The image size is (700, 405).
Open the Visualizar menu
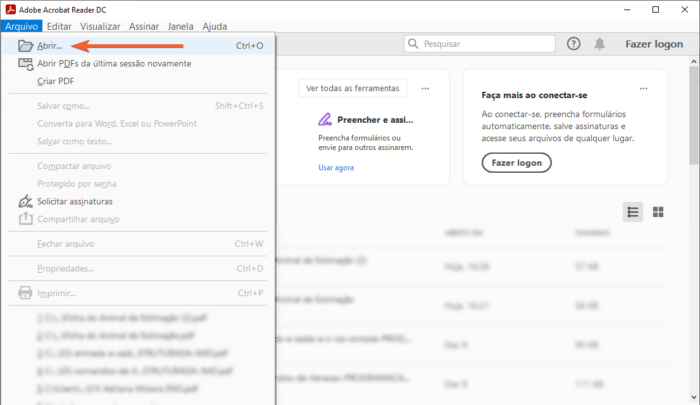click(x=100, y=26)
